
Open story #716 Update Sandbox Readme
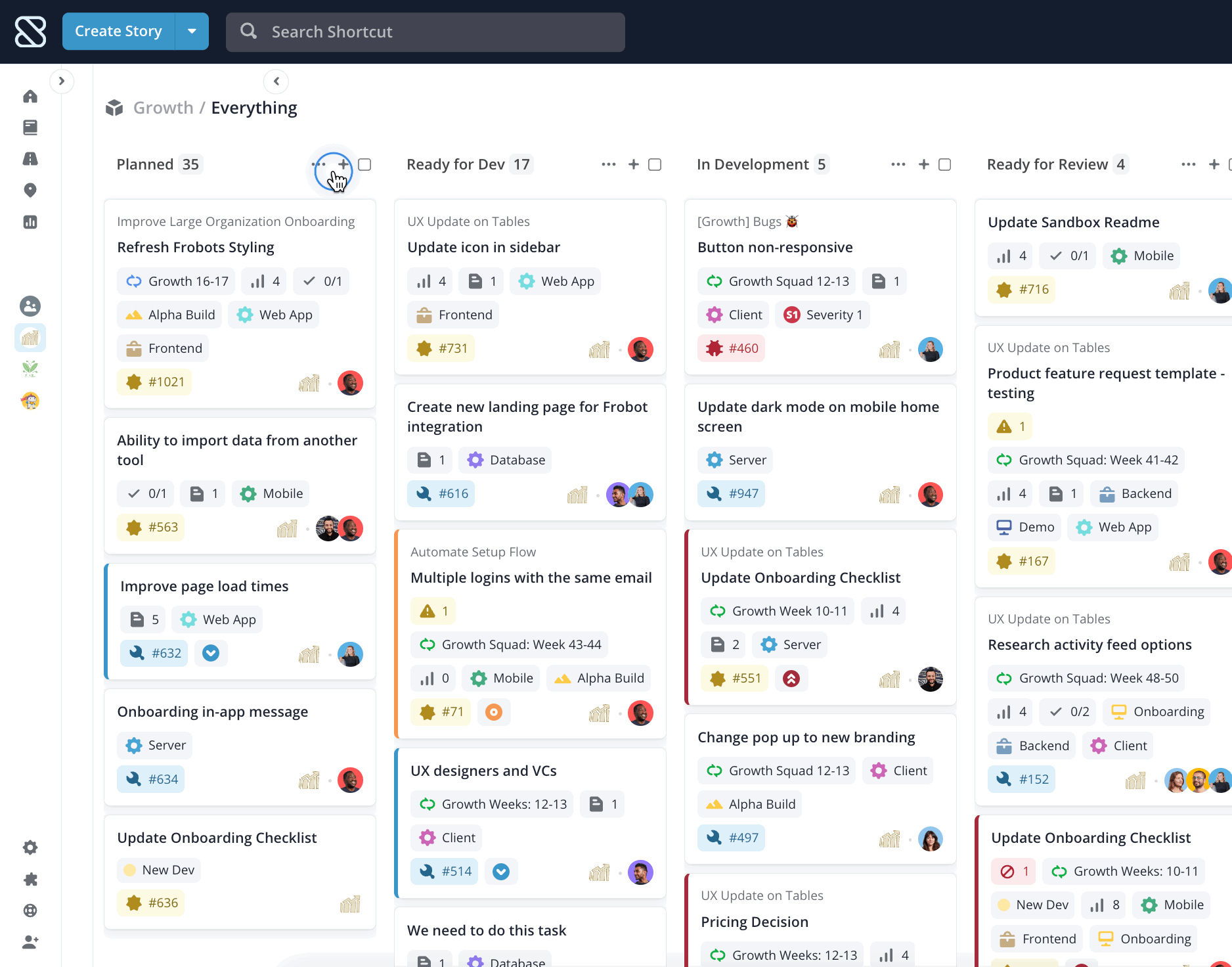click(1074, 222)
